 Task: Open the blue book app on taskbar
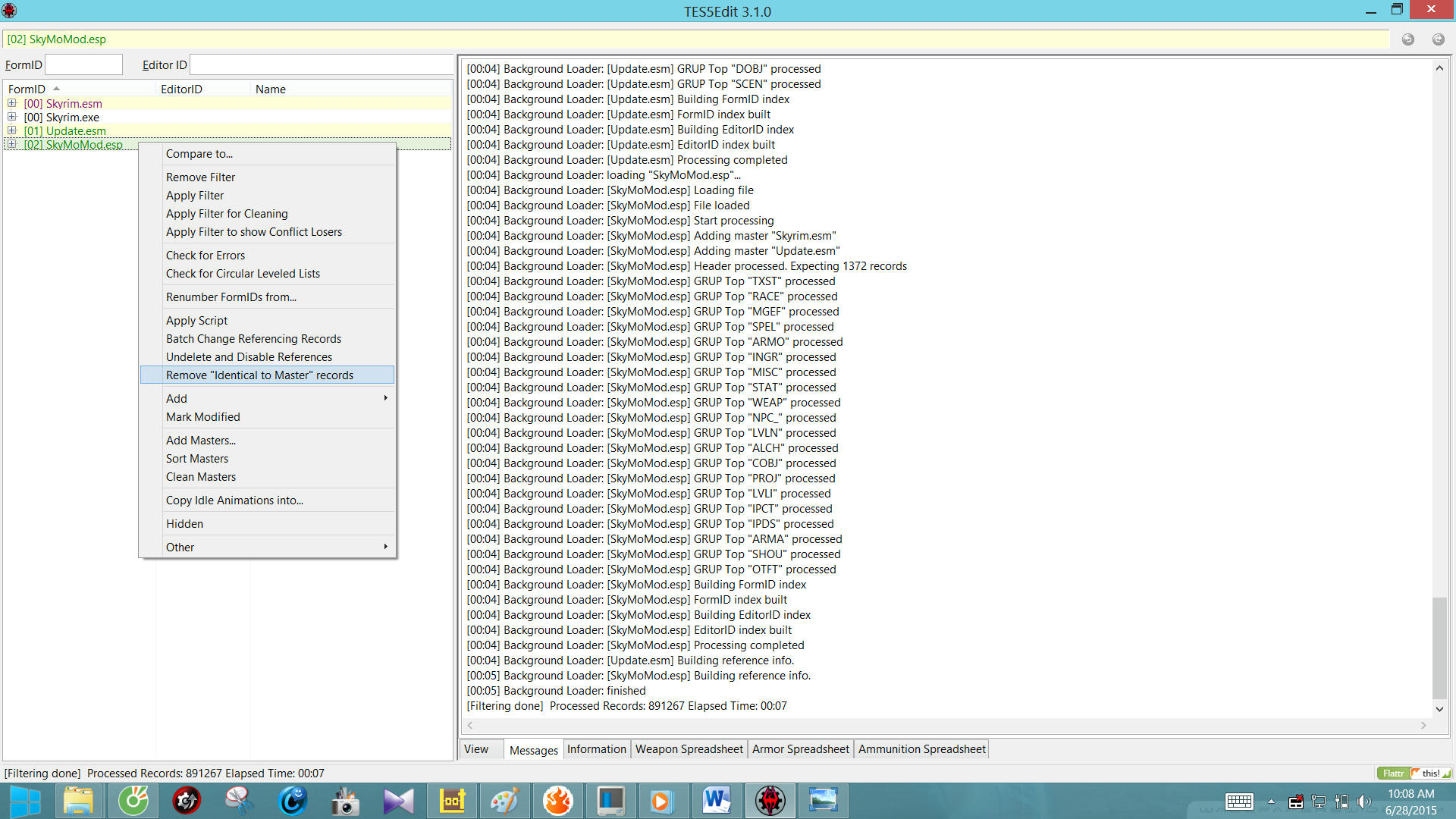(x=611, y=801)
